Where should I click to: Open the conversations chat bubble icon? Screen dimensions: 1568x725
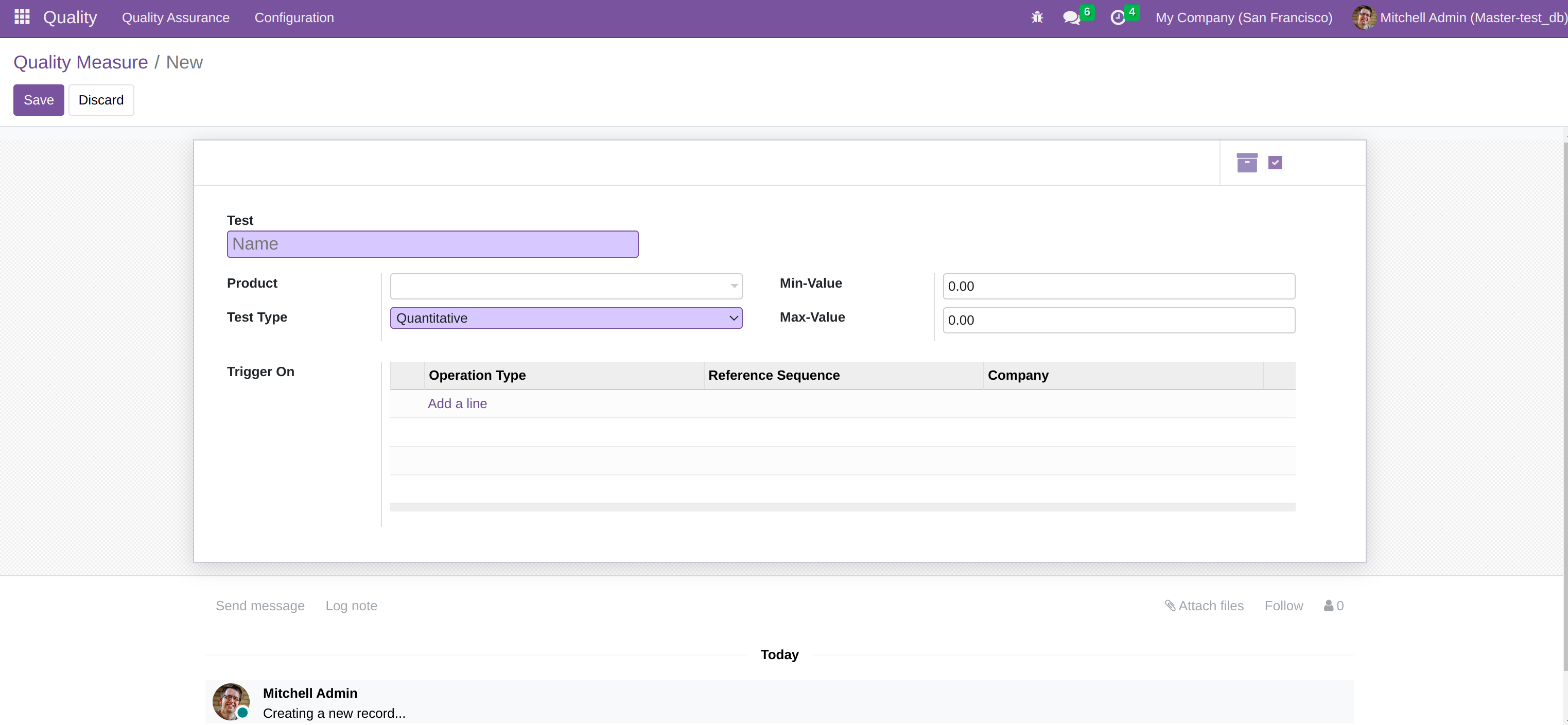pyautogui.click(x=1071, y=17)
